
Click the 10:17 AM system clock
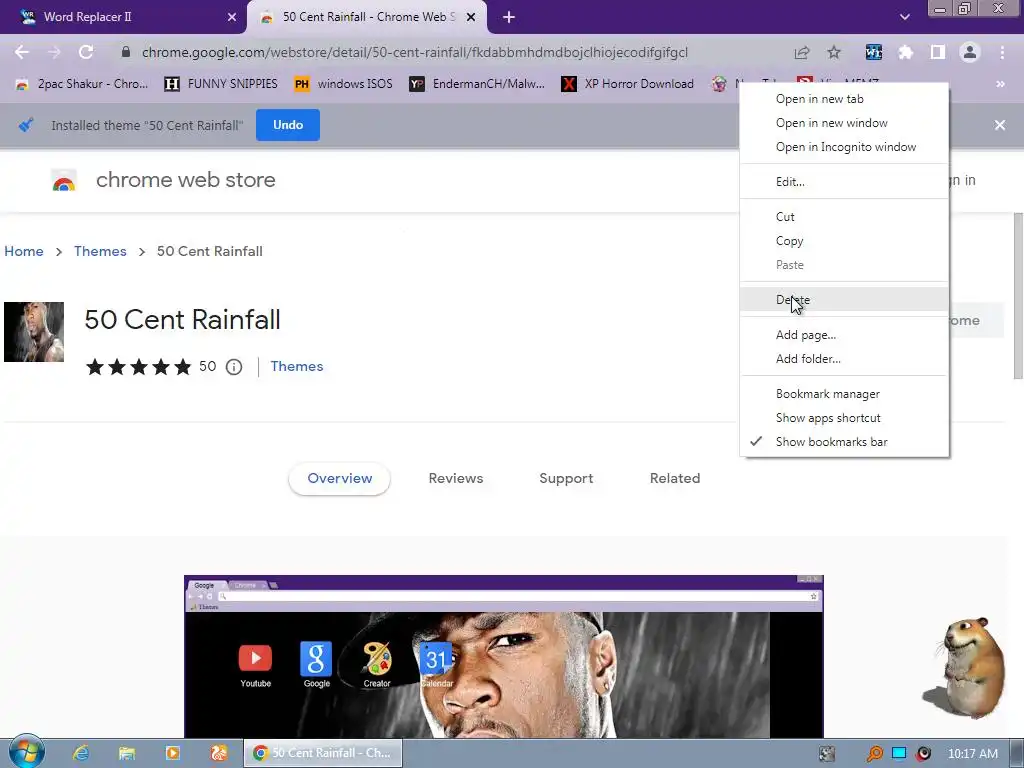tap(972, 754)
